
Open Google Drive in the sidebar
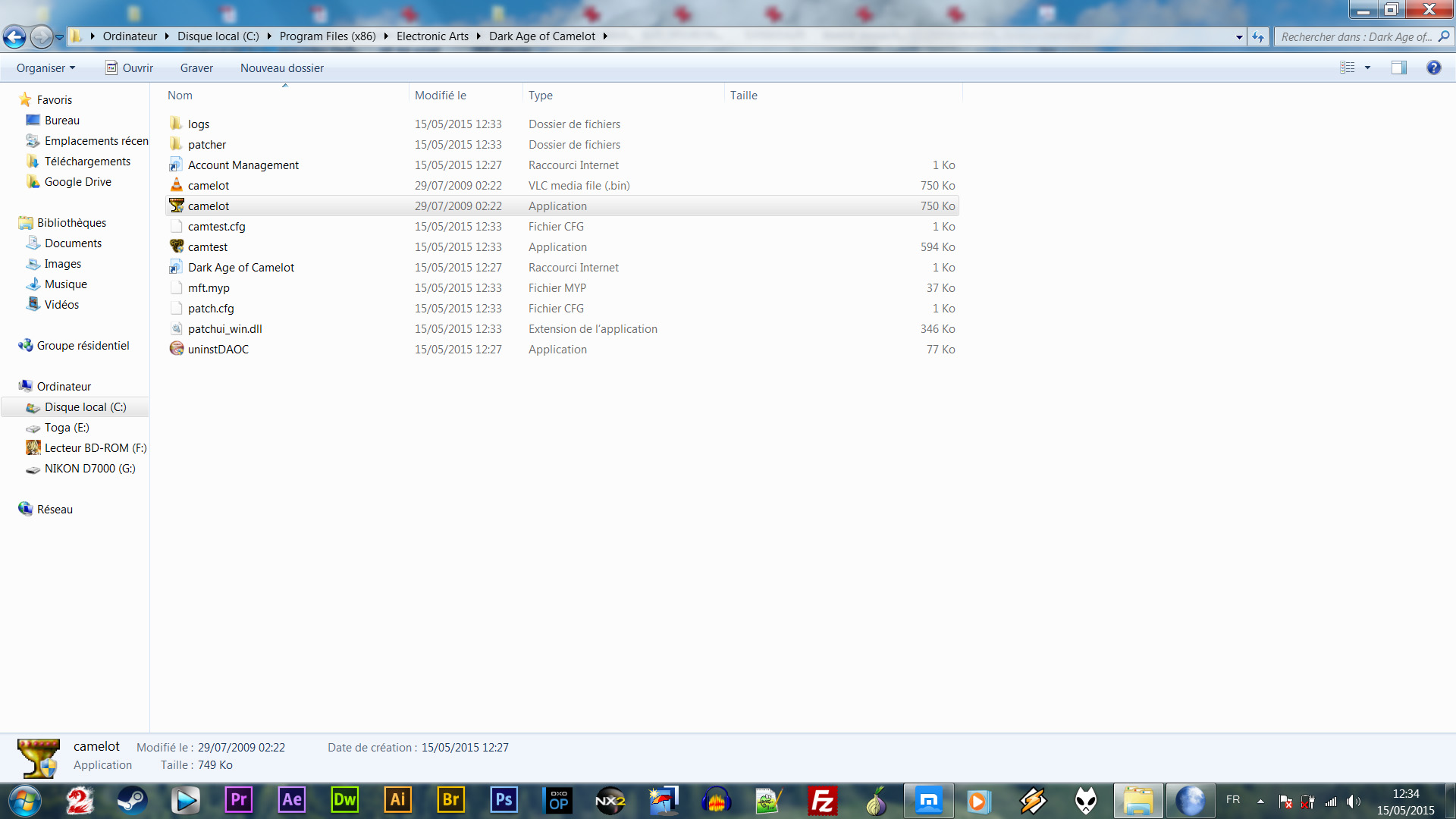pos(78,182)
